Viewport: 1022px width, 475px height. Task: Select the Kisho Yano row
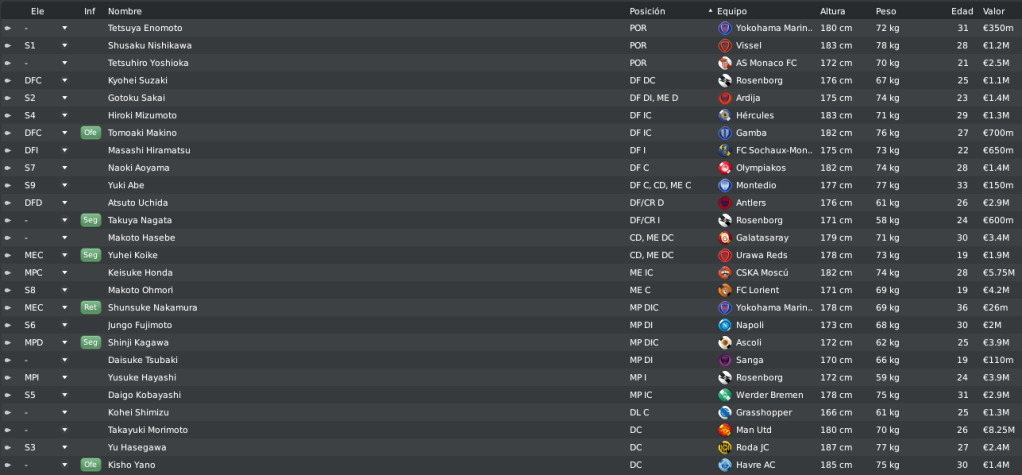[x=511, y=465]
